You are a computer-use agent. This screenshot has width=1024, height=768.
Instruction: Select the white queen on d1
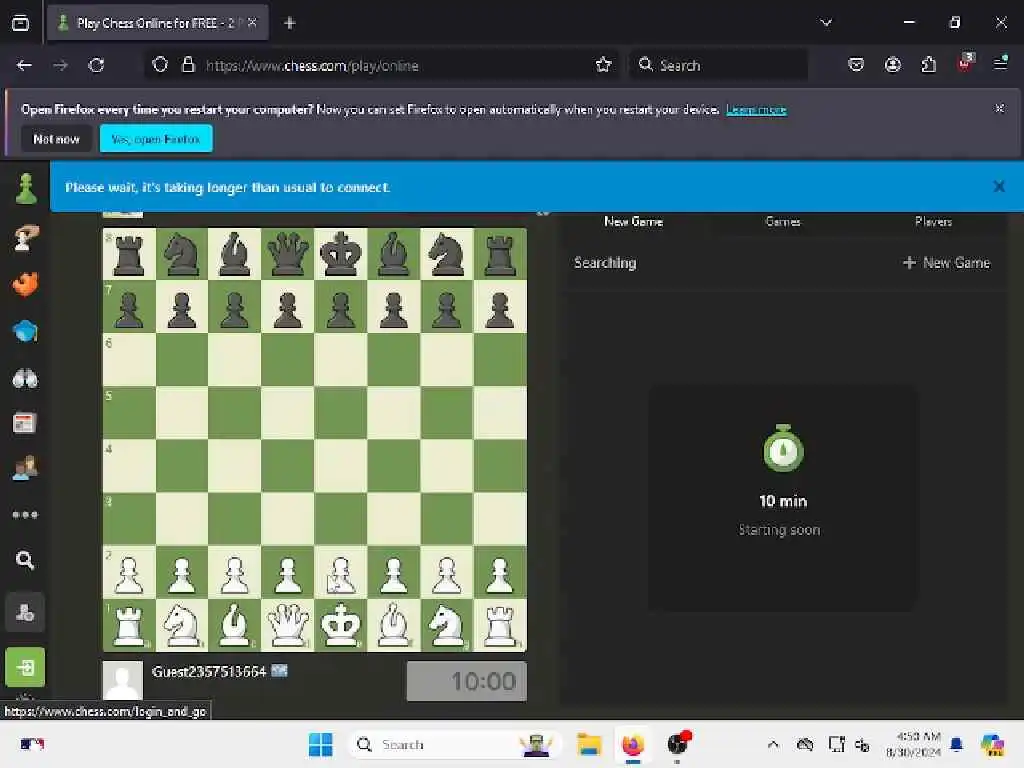click(x=287, y=625)
